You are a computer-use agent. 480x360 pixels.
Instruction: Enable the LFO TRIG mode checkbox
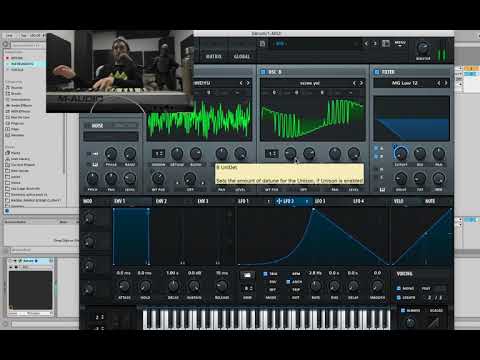265,274
